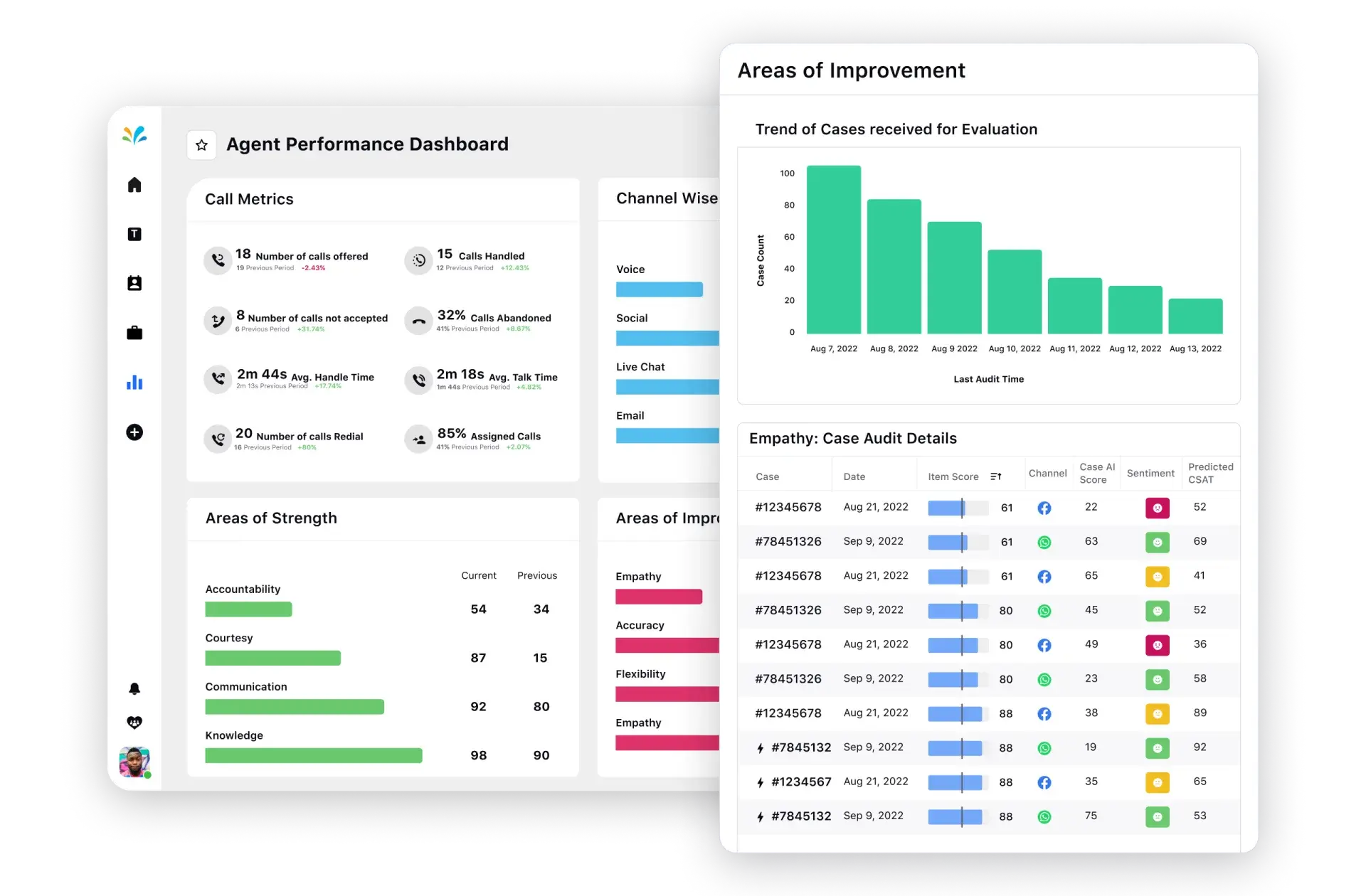This screenshot has width=1366, height=896.
Task: Click the Facebook channel icon on the first case row
Action: point(1044,507)
